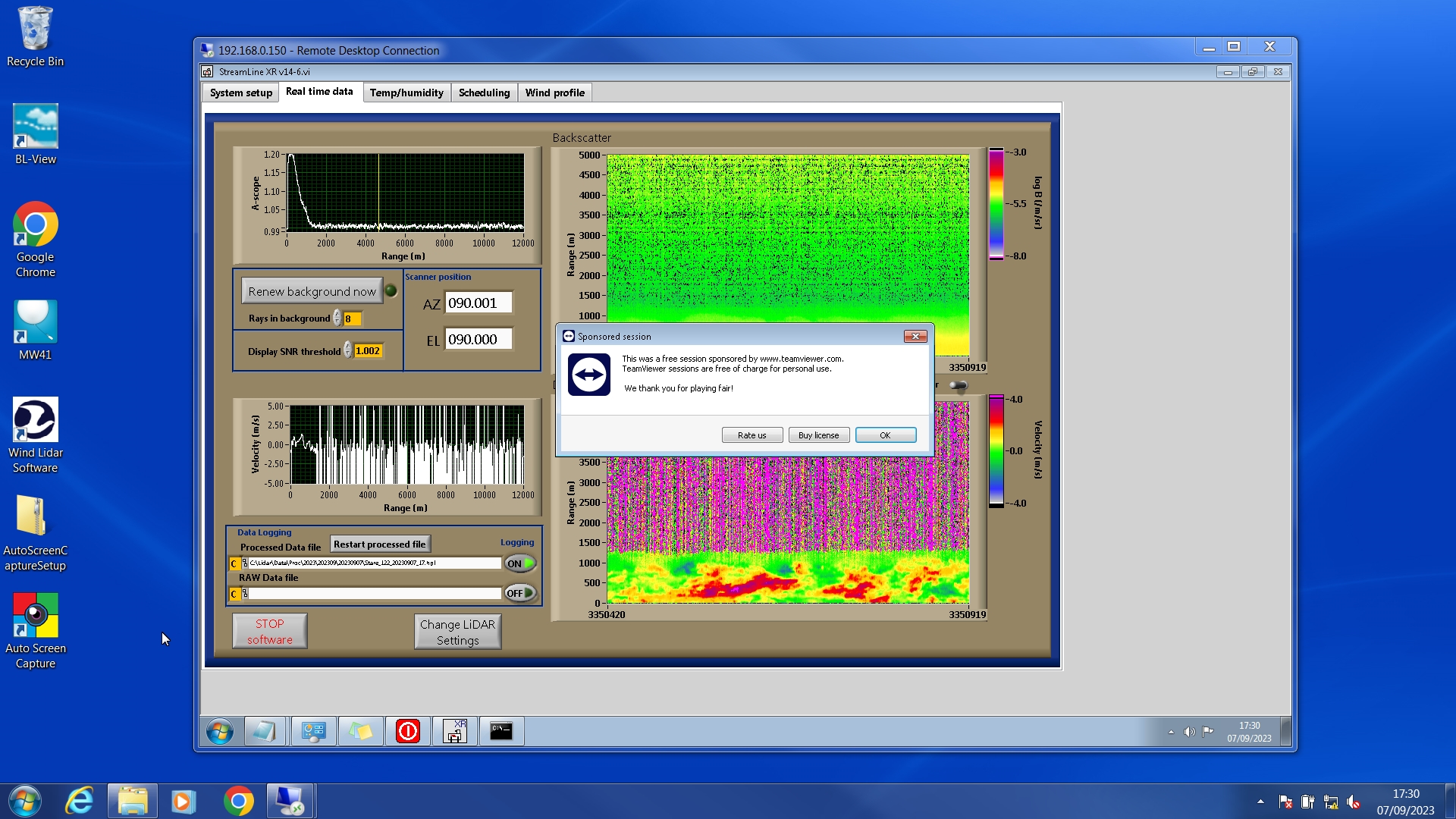The image size is (1456, 819).
Task: Switch to the Wind profile tab
Action: pos(554,93)
